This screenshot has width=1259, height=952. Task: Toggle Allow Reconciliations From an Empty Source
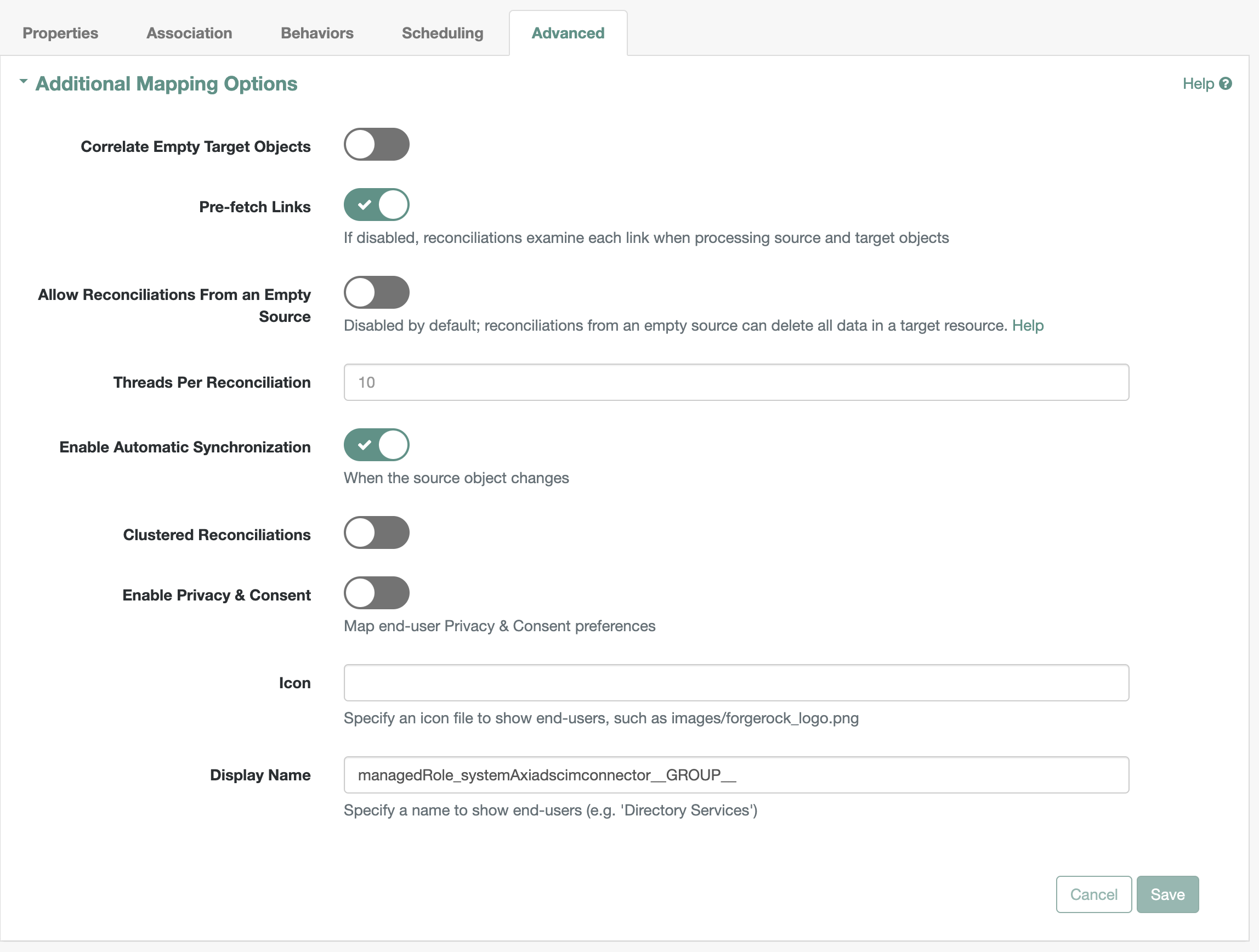click(376, 293)
